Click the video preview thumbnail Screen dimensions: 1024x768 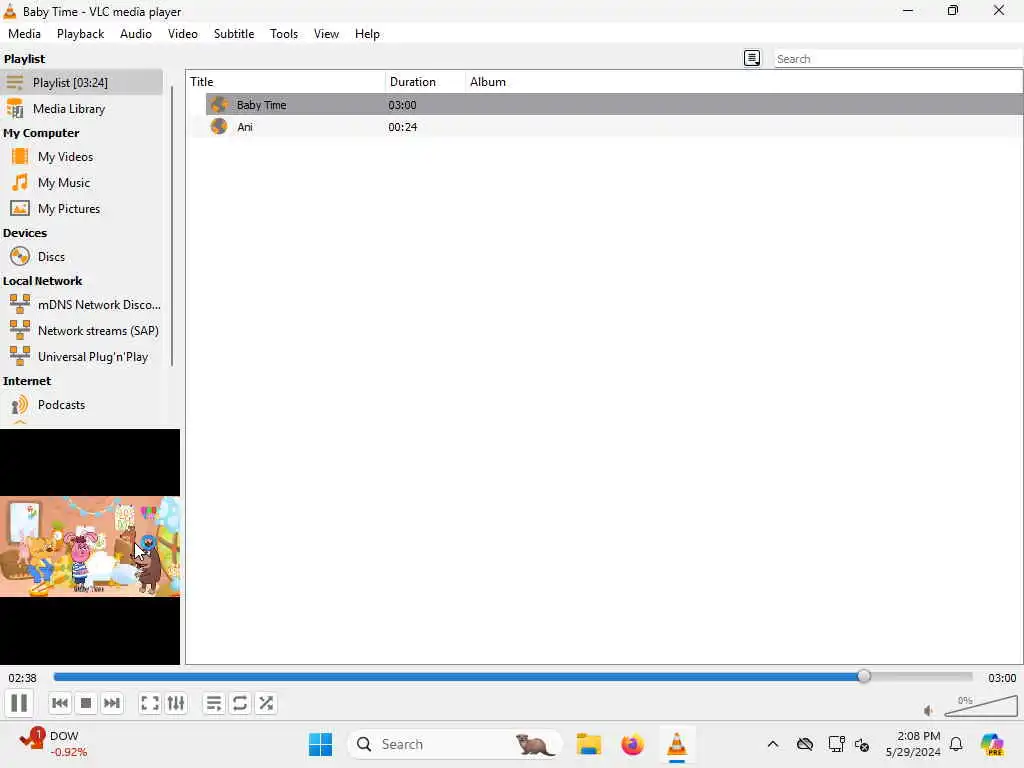click(89, 547)
